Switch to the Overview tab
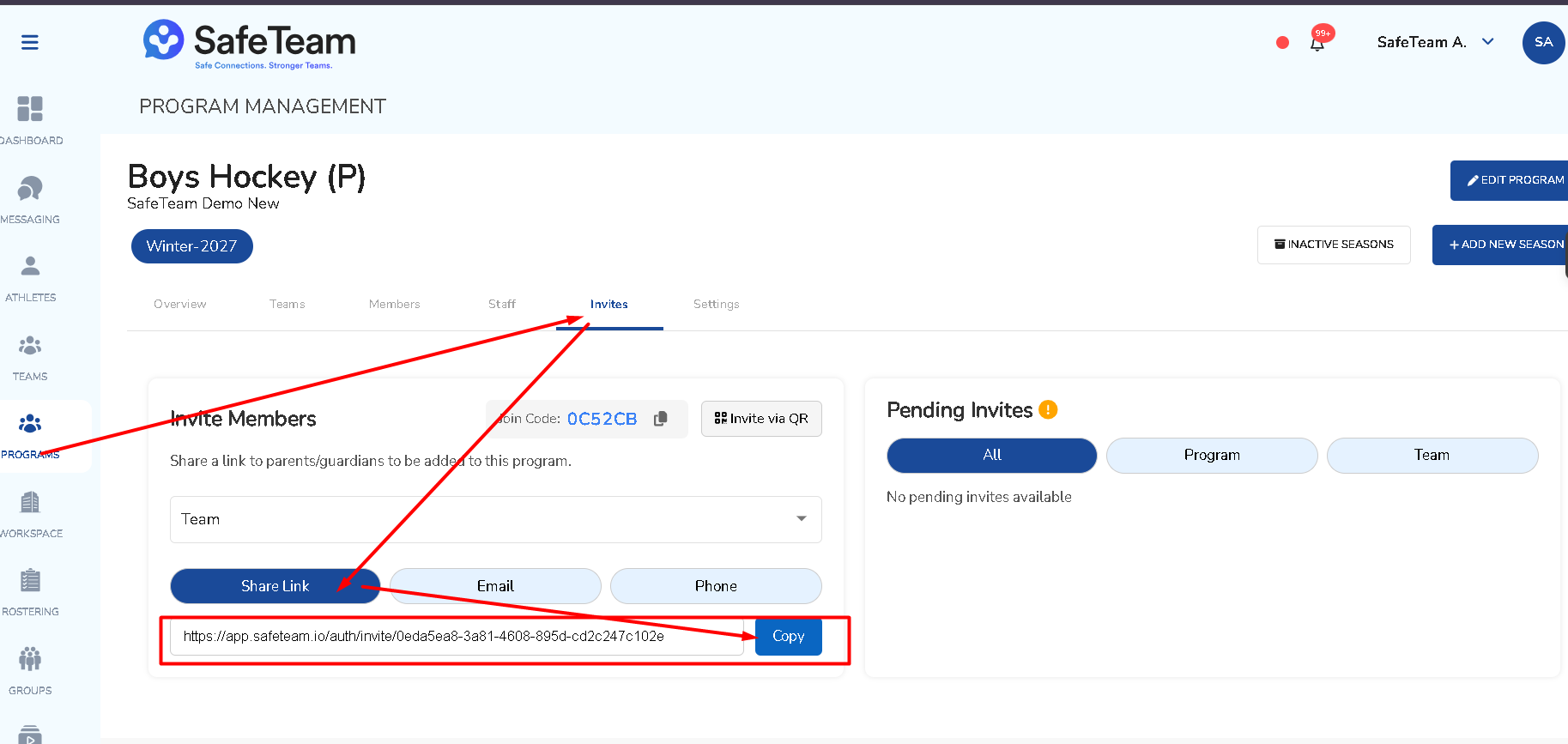 [180, 305]
